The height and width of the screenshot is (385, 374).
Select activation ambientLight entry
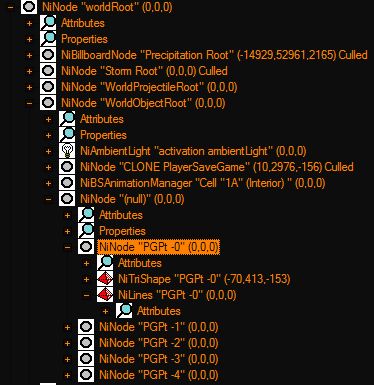pos(193,151)
